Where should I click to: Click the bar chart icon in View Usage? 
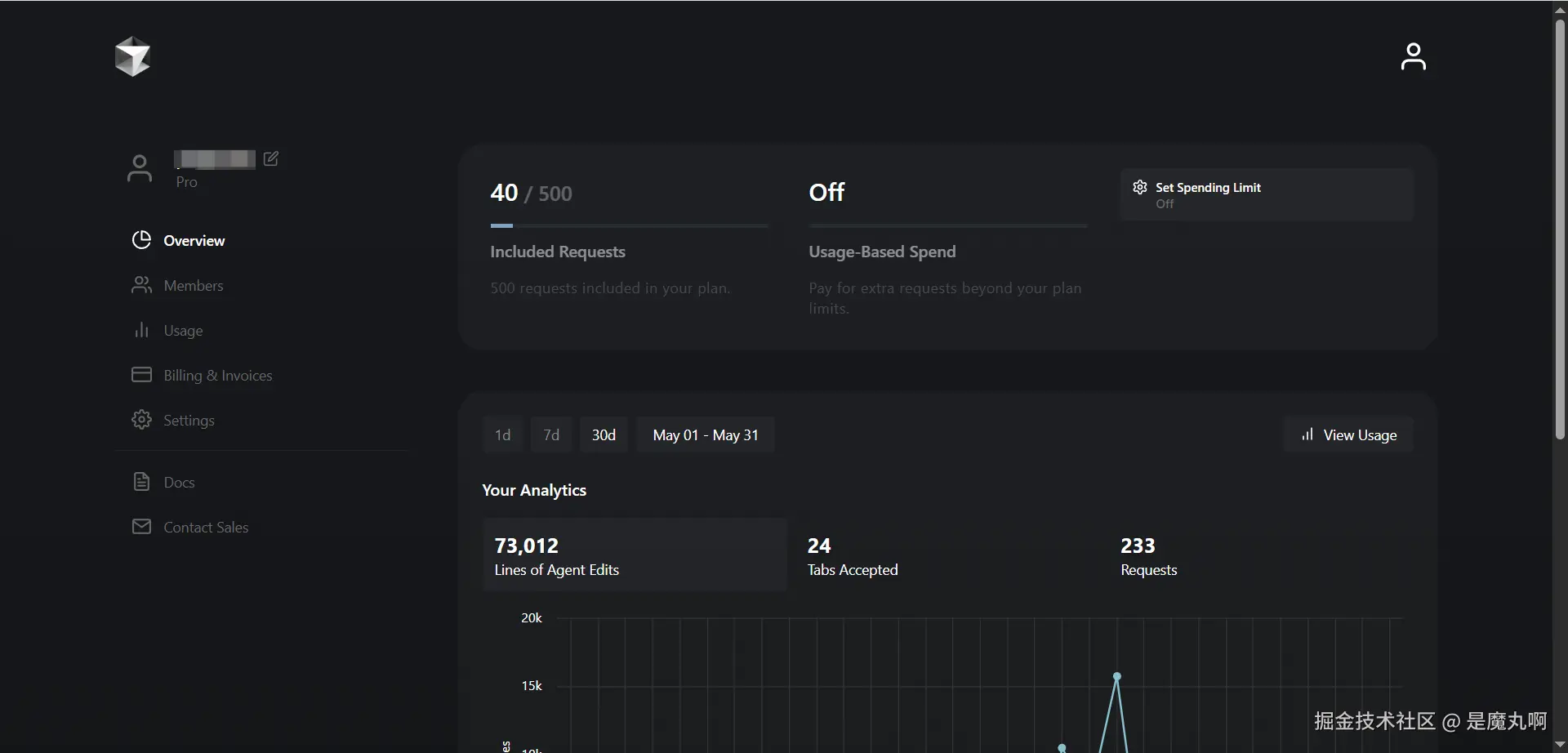click(1307, 434)
